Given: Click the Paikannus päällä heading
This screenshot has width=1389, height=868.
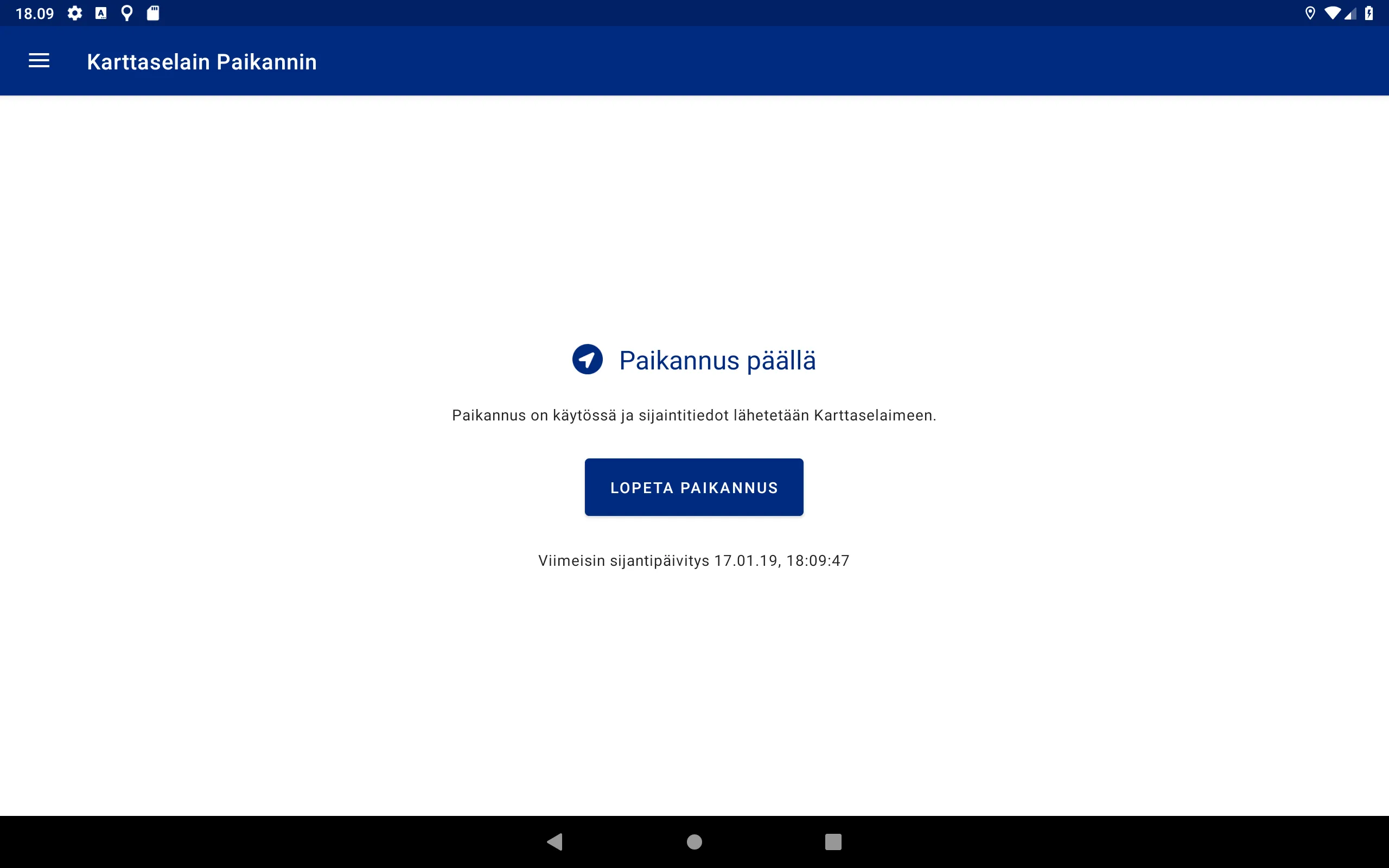Looking at the screenshot, I should pyautogui.click(x=717, y=361).
